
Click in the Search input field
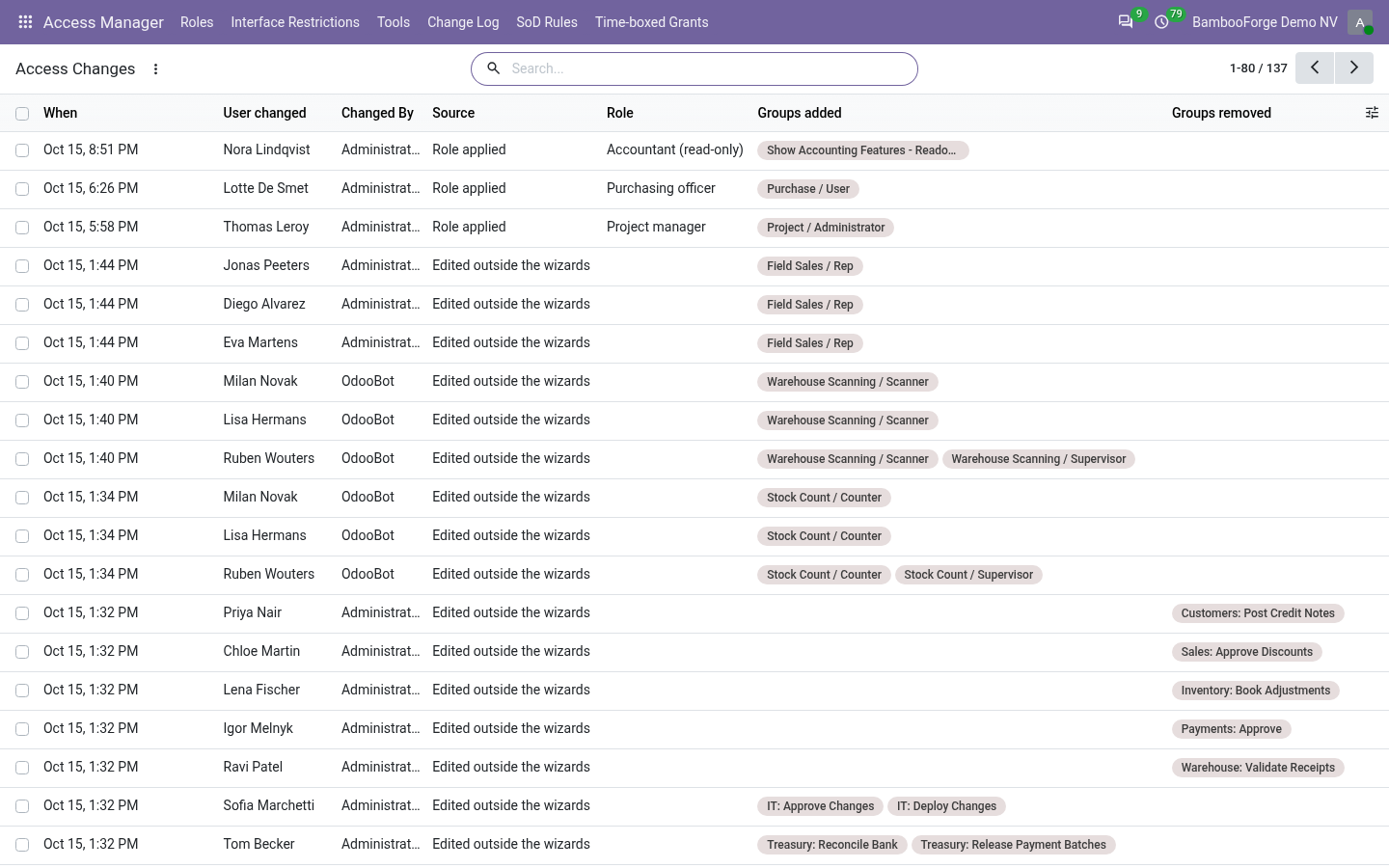tap(709, 68)
